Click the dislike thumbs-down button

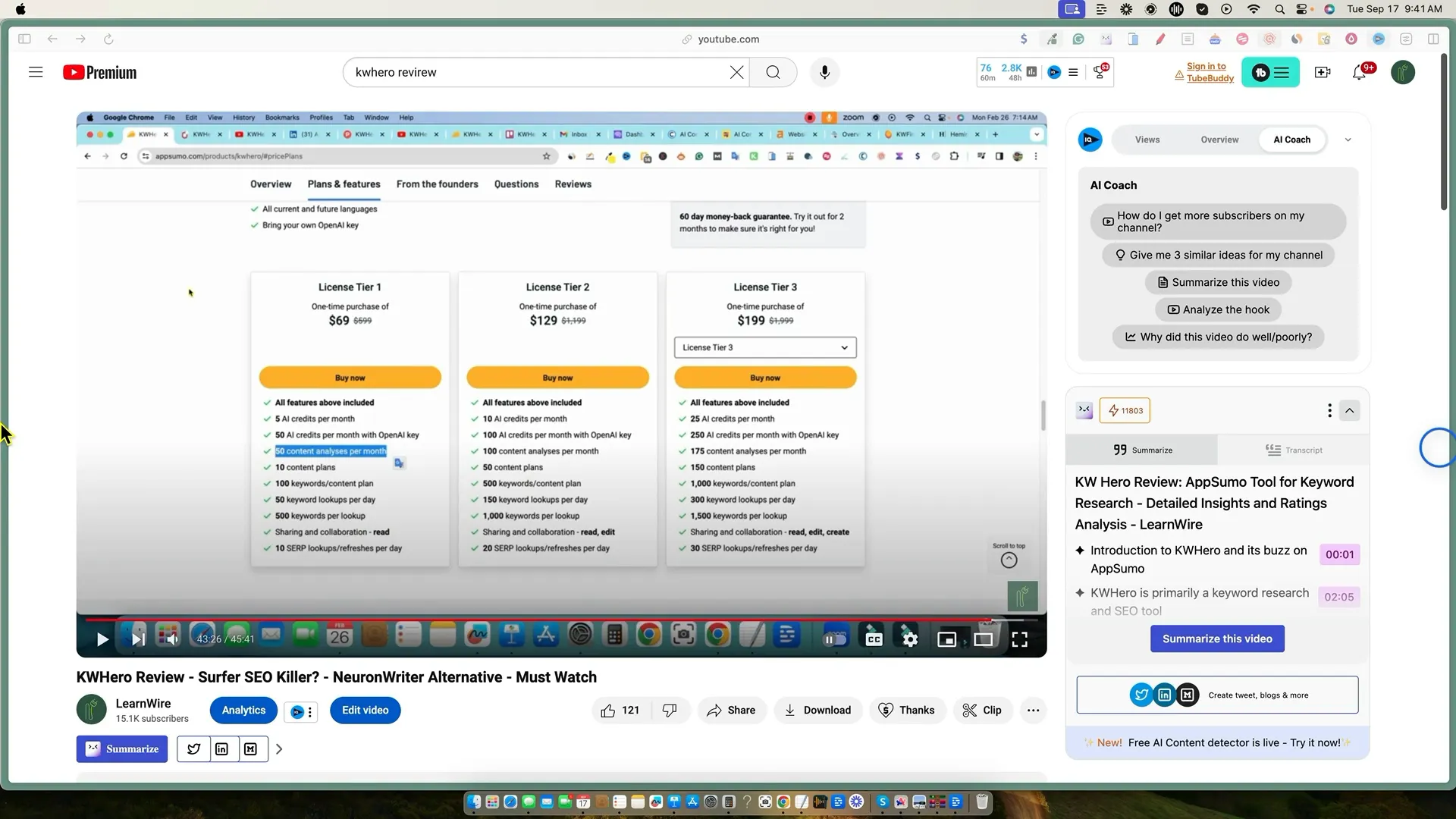coord(670,711)
